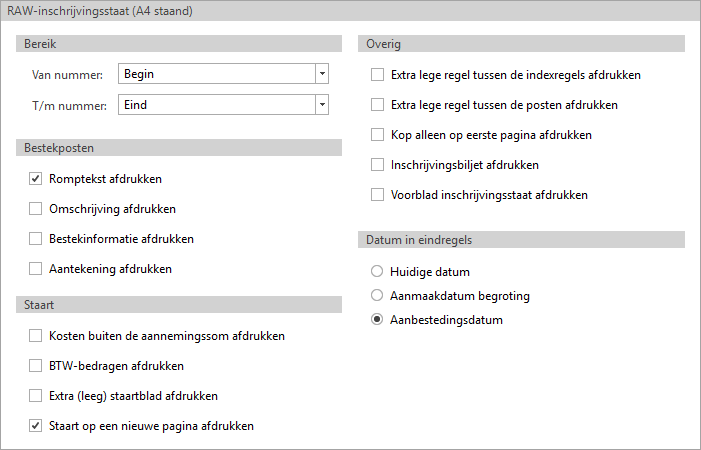Screen dimensions: 701x450
Task: Uncheck Romptekst afdrukken checkbox
Action: (x=36, y=179)
